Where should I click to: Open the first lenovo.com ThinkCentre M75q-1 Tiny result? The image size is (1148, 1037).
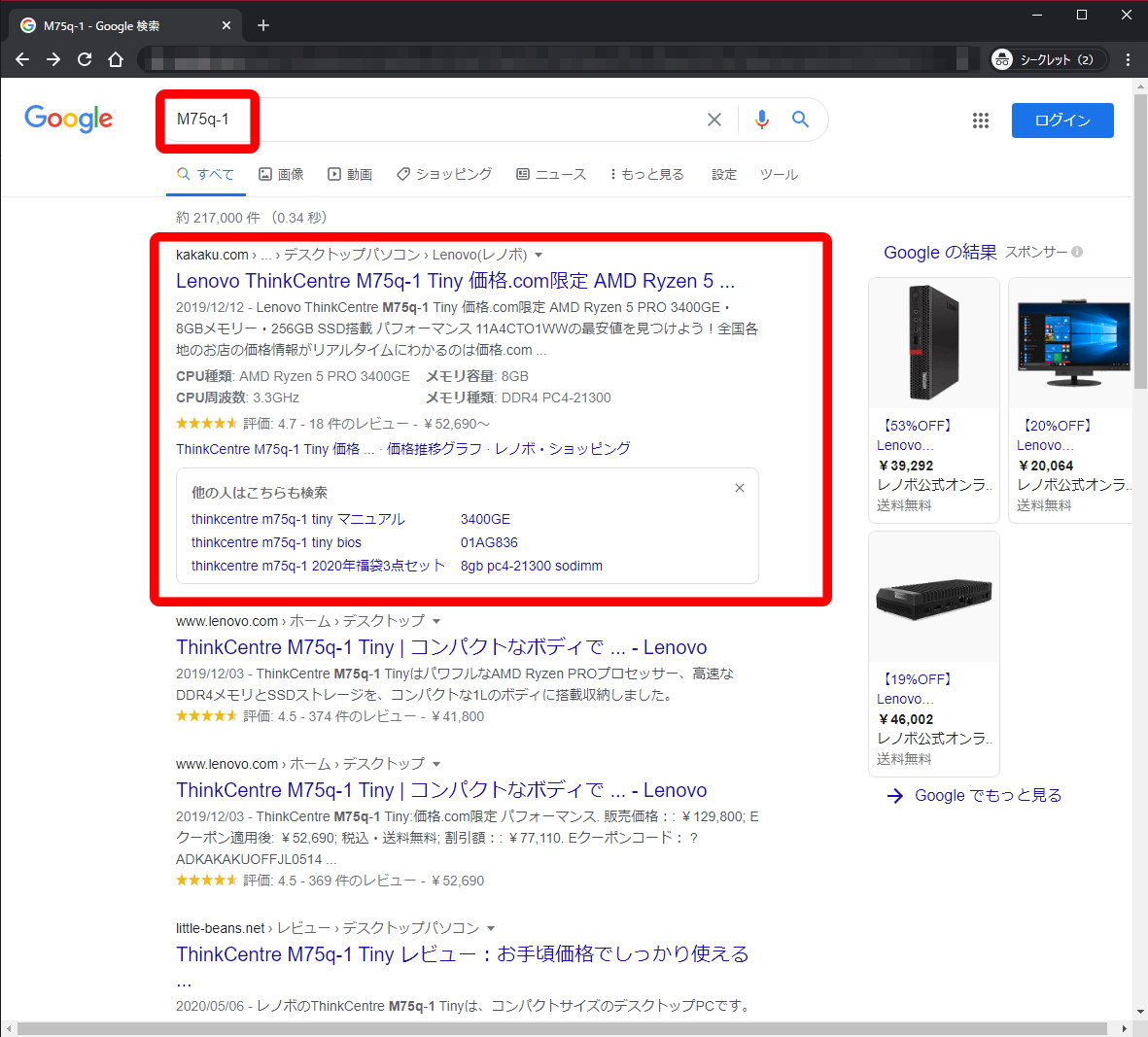441,647
